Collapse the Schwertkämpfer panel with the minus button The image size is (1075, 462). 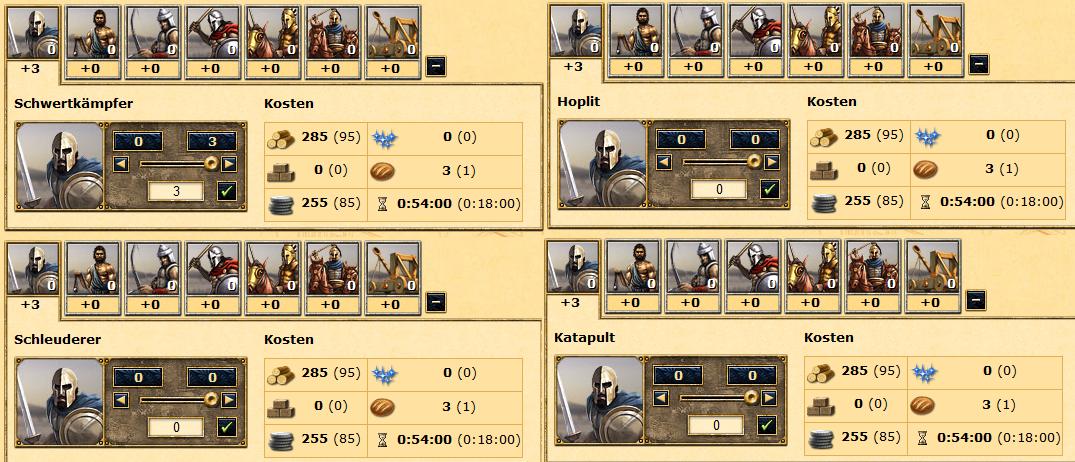click(x=436, y=66)
